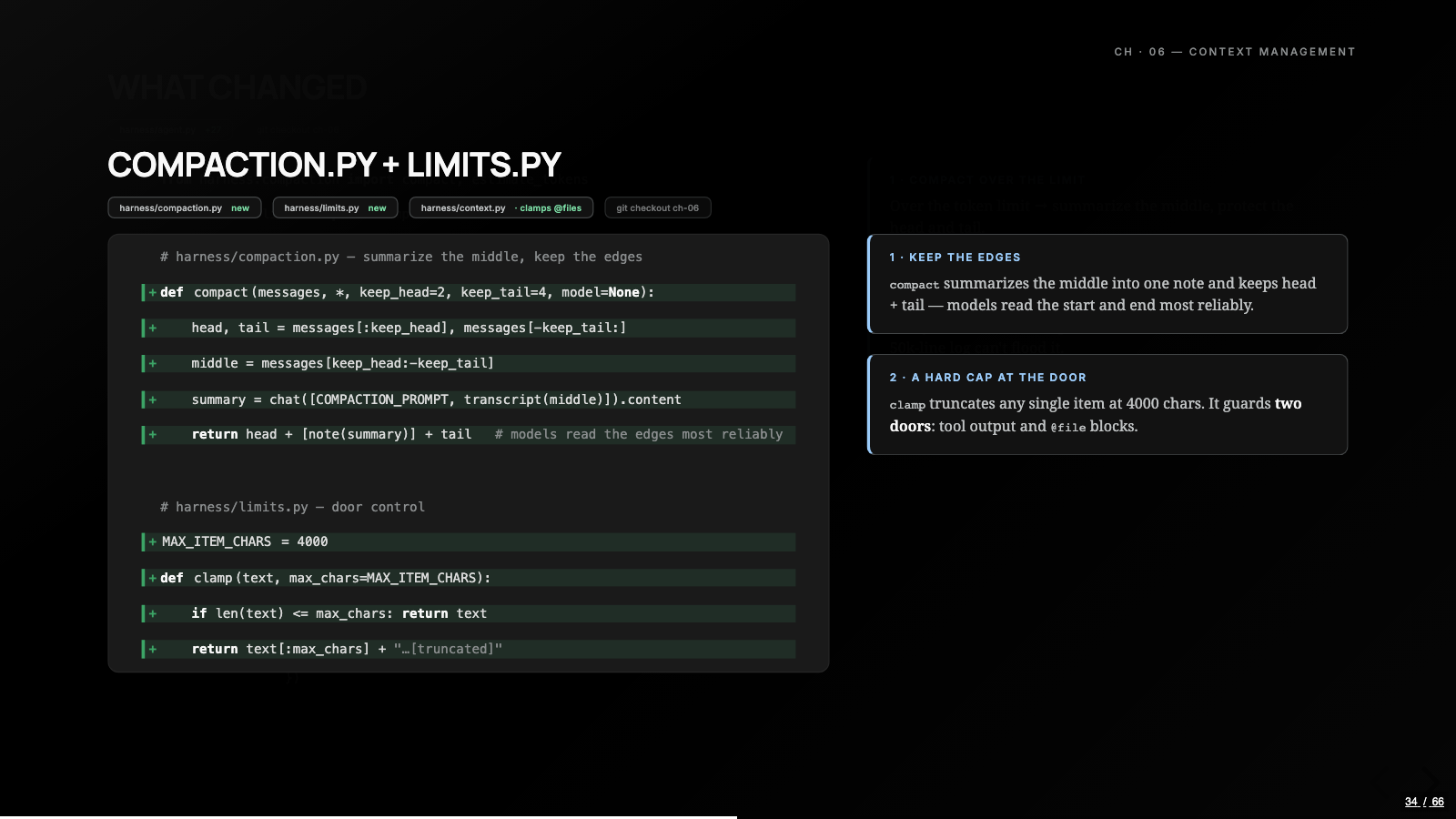Click the comment line '# harness/compaction.py — summarize the middle'

[401, 257]
